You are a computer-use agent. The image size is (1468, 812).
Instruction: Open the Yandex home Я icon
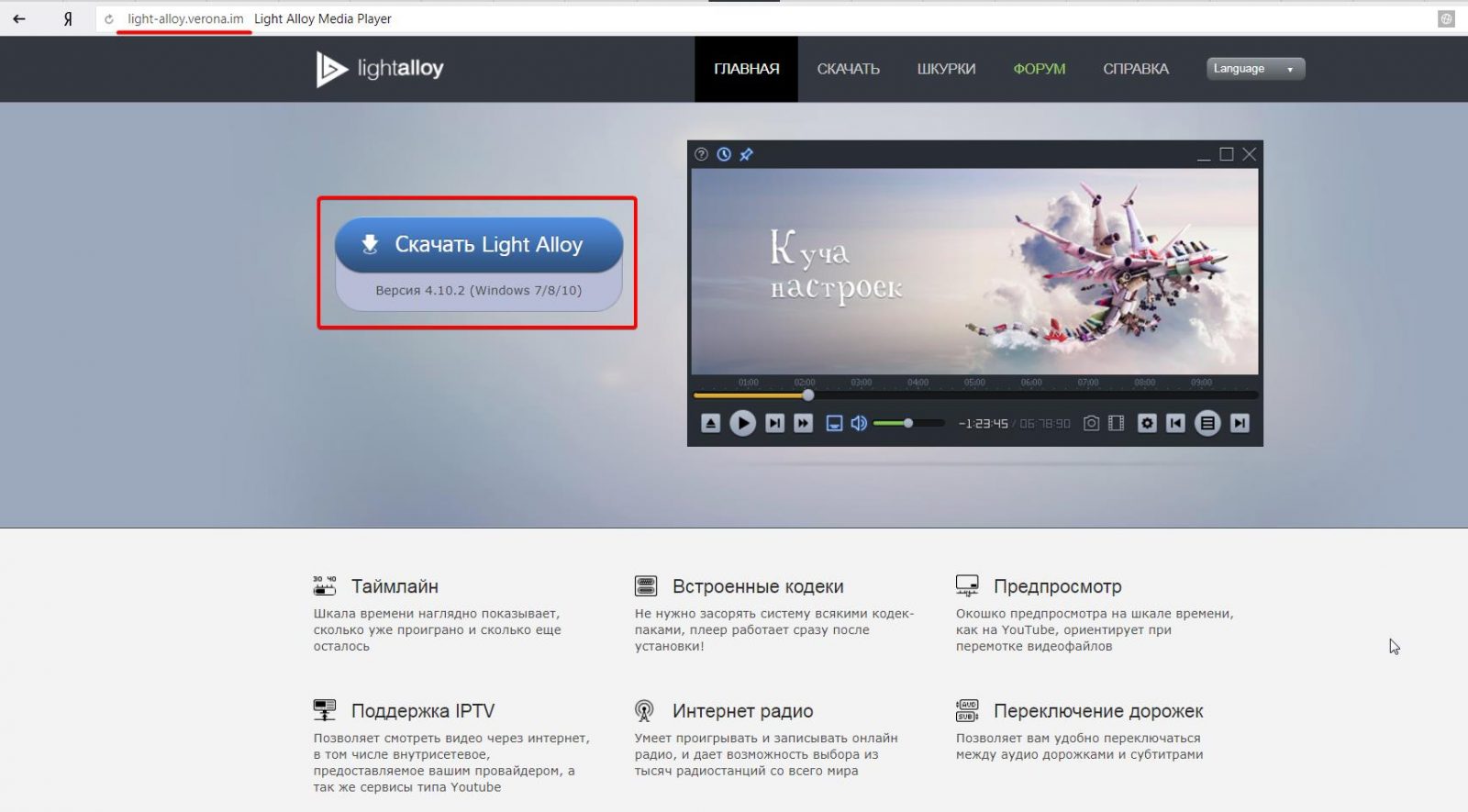coord(68,18)
